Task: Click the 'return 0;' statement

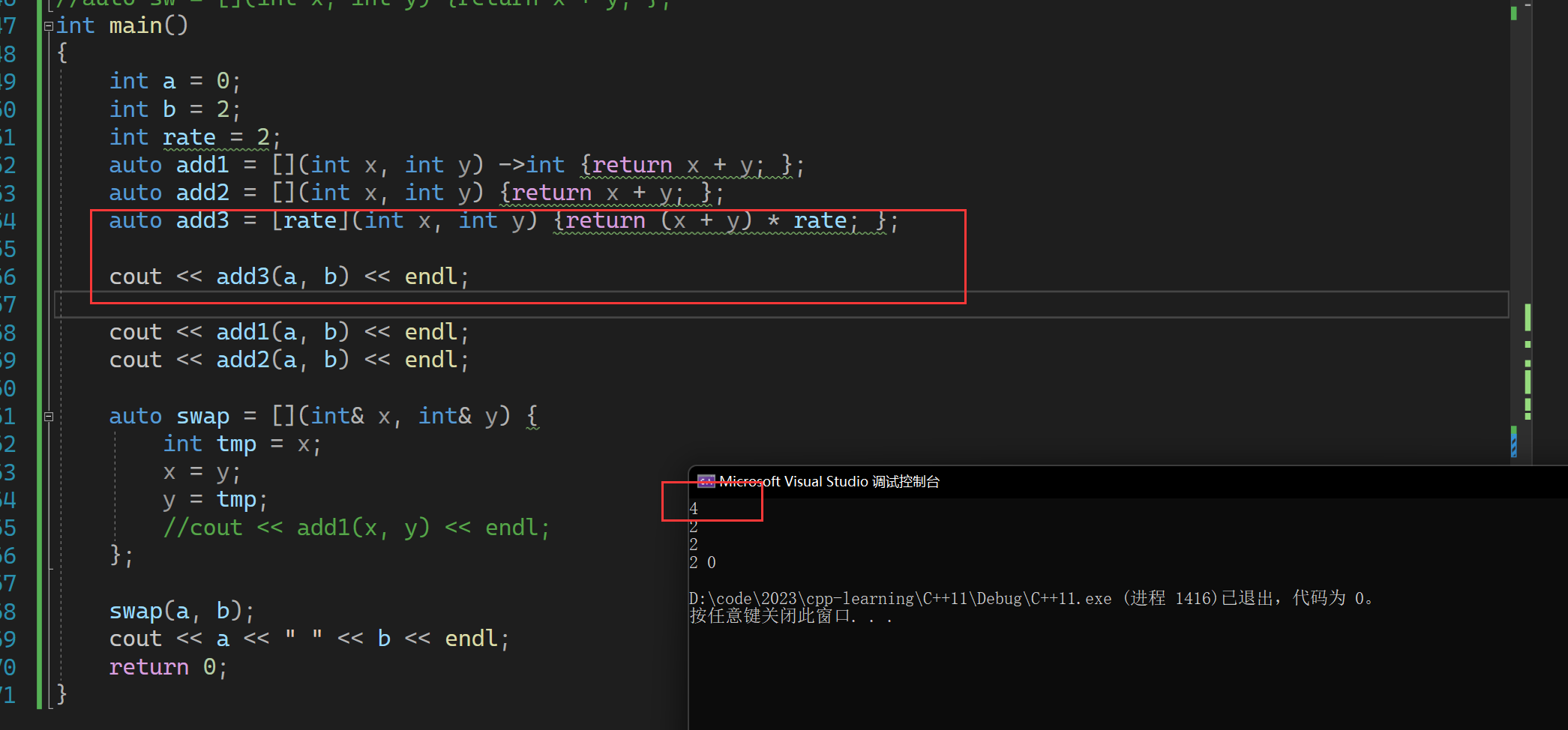Action: (x=168, y=667)
